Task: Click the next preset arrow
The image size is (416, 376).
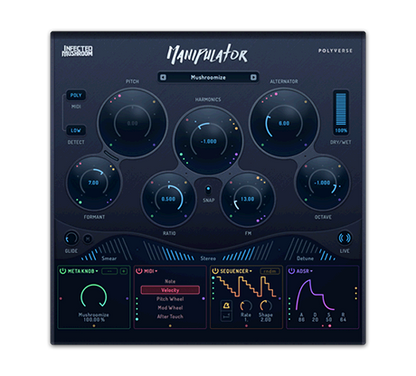Action: click(x=253, y=77)
